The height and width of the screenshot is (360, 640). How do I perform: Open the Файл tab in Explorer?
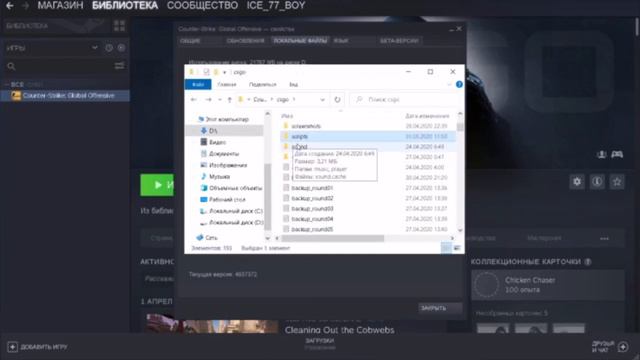[198, 84]
